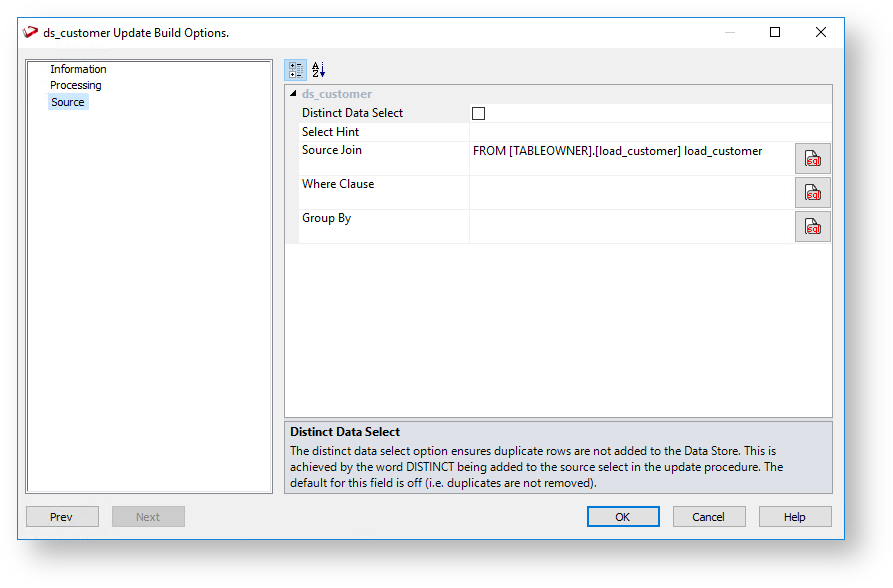Collapse the ds_customer property group
The height and width of the screenshot is (588, 893).
click(293, 93)
